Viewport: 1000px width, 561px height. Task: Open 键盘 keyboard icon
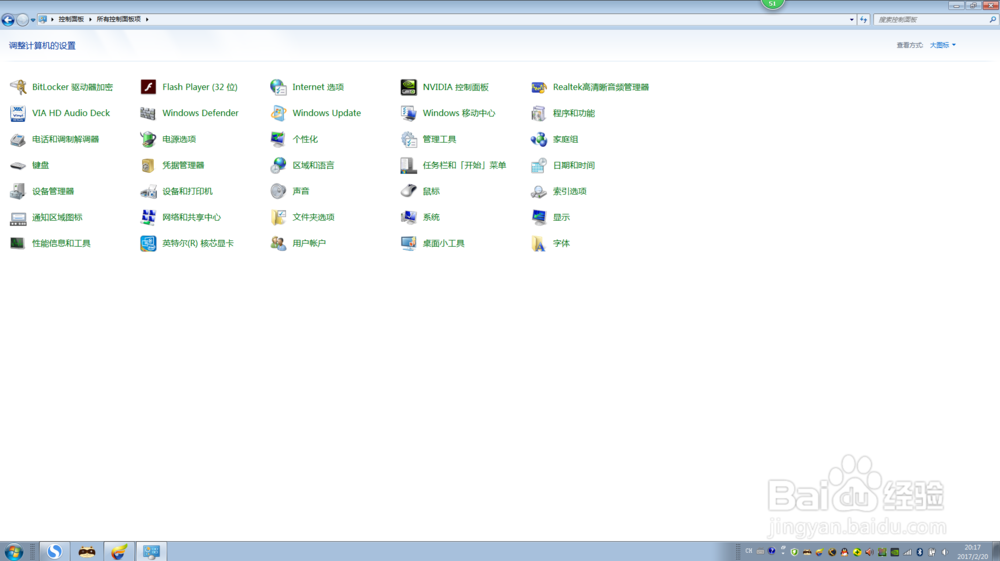18,165
